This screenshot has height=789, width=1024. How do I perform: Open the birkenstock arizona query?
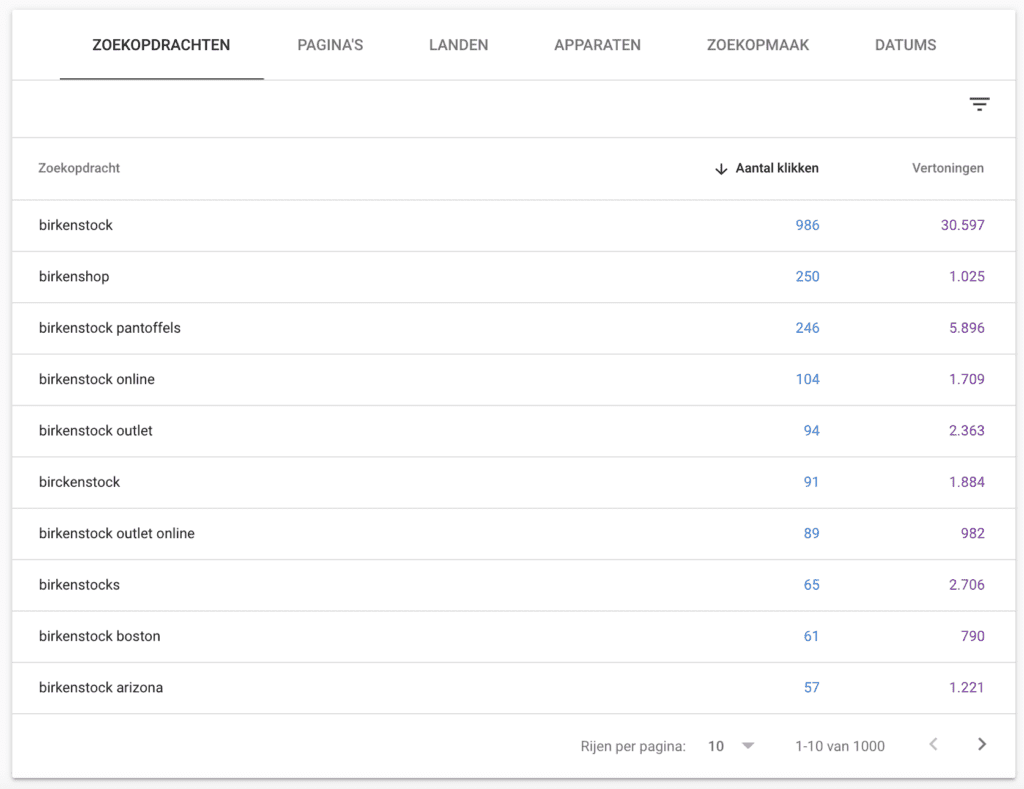tap(101, 687)
